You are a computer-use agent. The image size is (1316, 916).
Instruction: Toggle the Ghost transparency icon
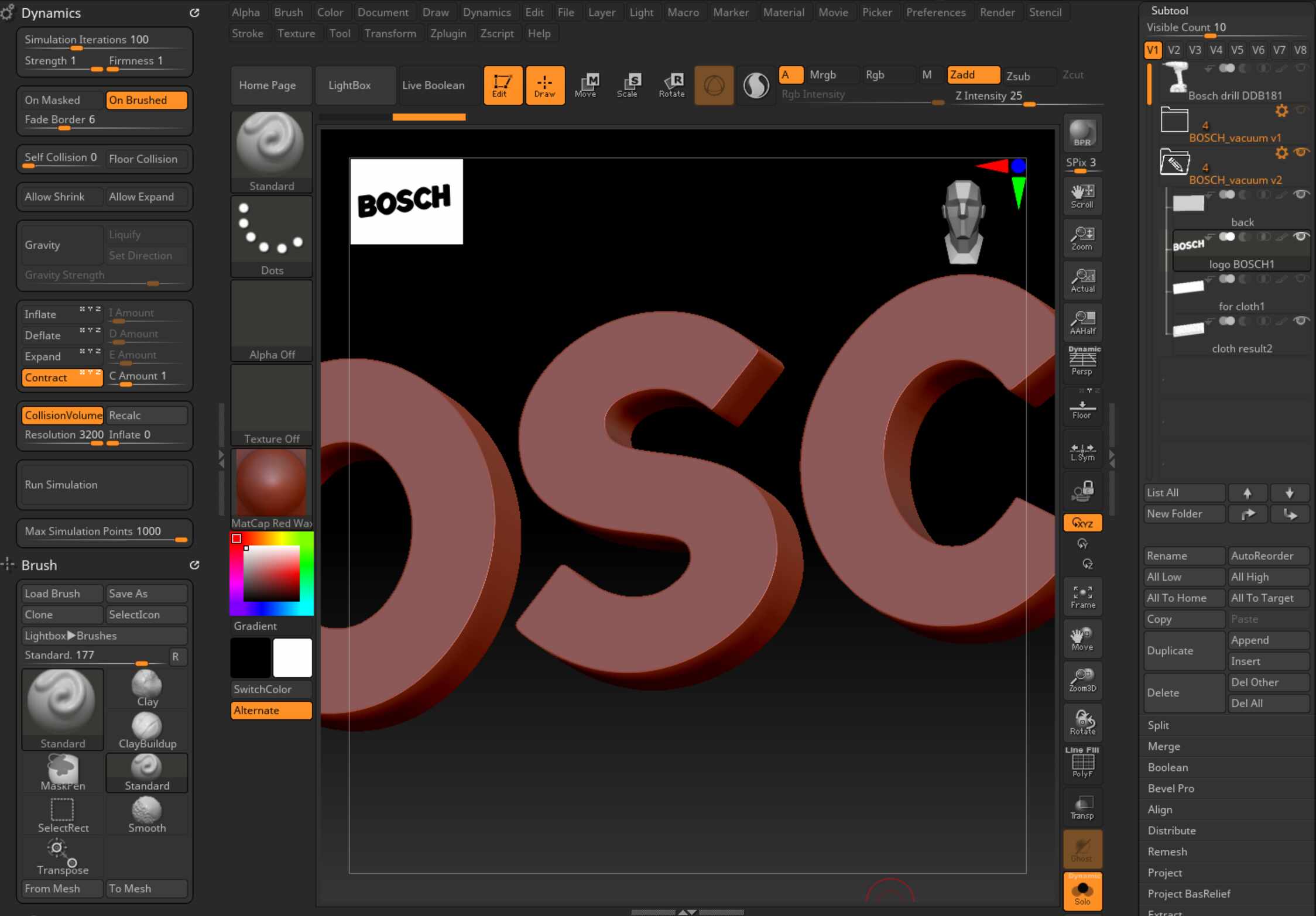point(1082,849)
